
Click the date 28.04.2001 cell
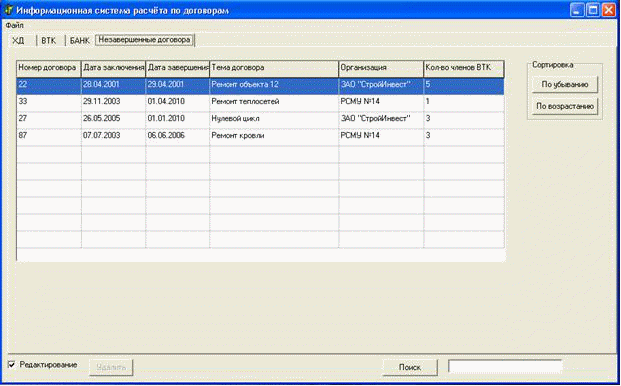click(113, 86)
